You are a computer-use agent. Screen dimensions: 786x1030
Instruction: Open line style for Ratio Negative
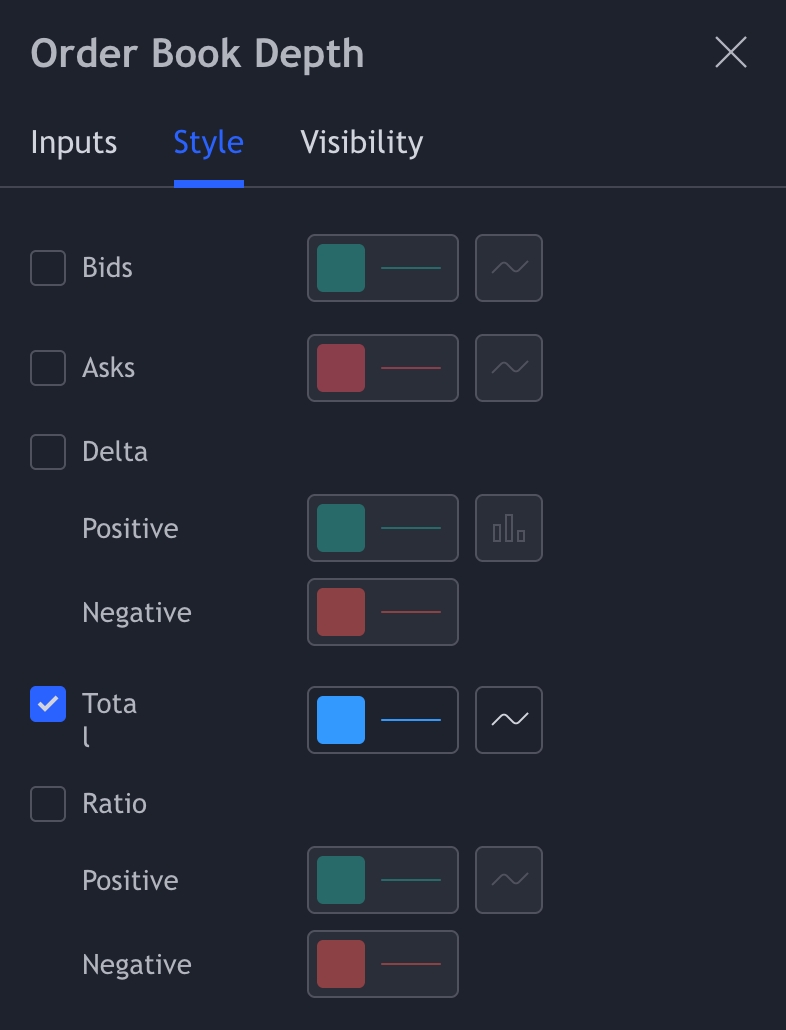411,964
